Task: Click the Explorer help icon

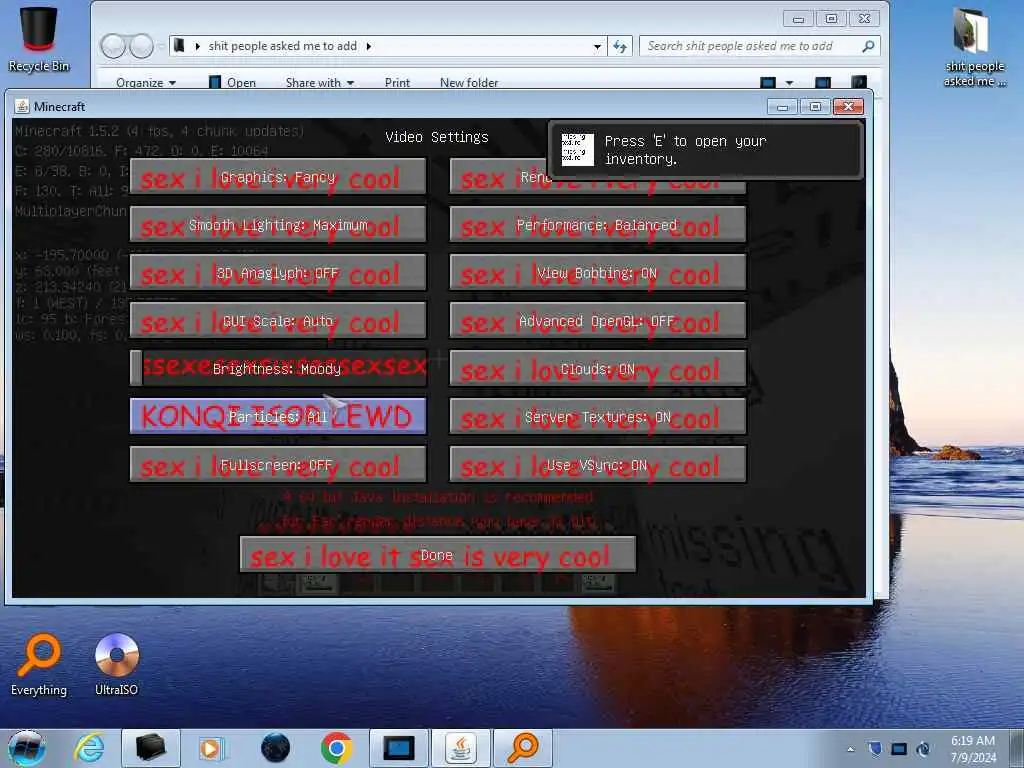Action: [x=859, y=82]
